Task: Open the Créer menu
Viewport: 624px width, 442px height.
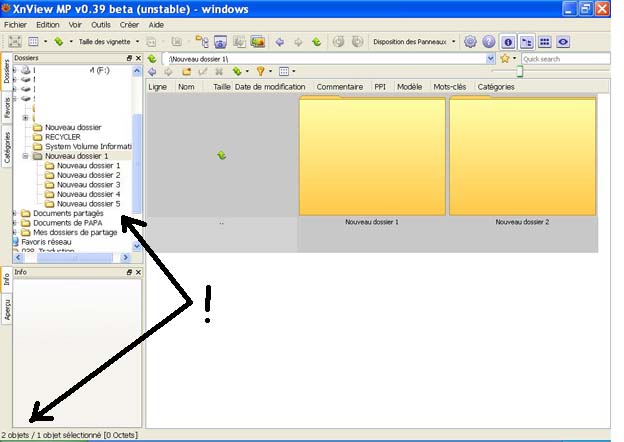Action: (129, 25)
